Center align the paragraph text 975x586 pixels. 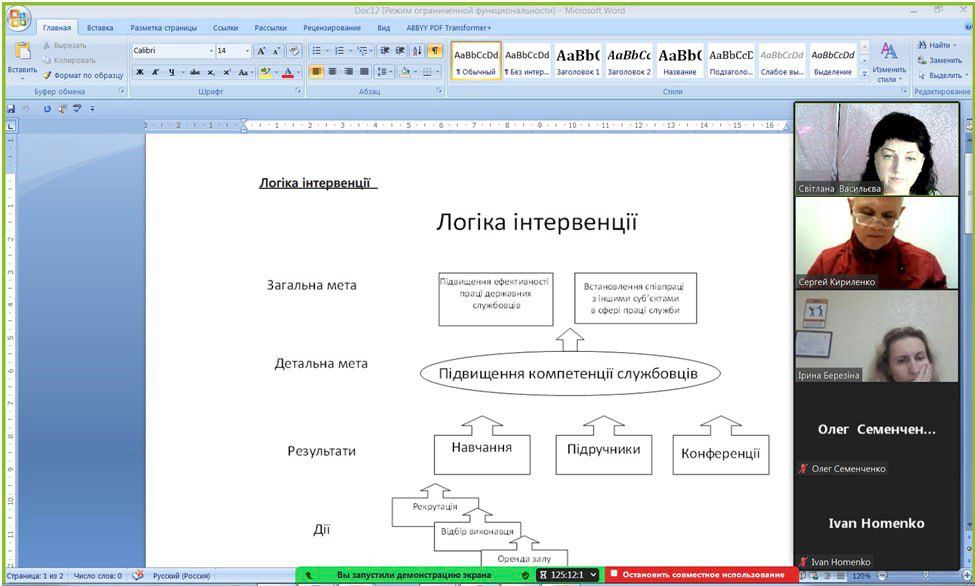(x=332, y=72)
